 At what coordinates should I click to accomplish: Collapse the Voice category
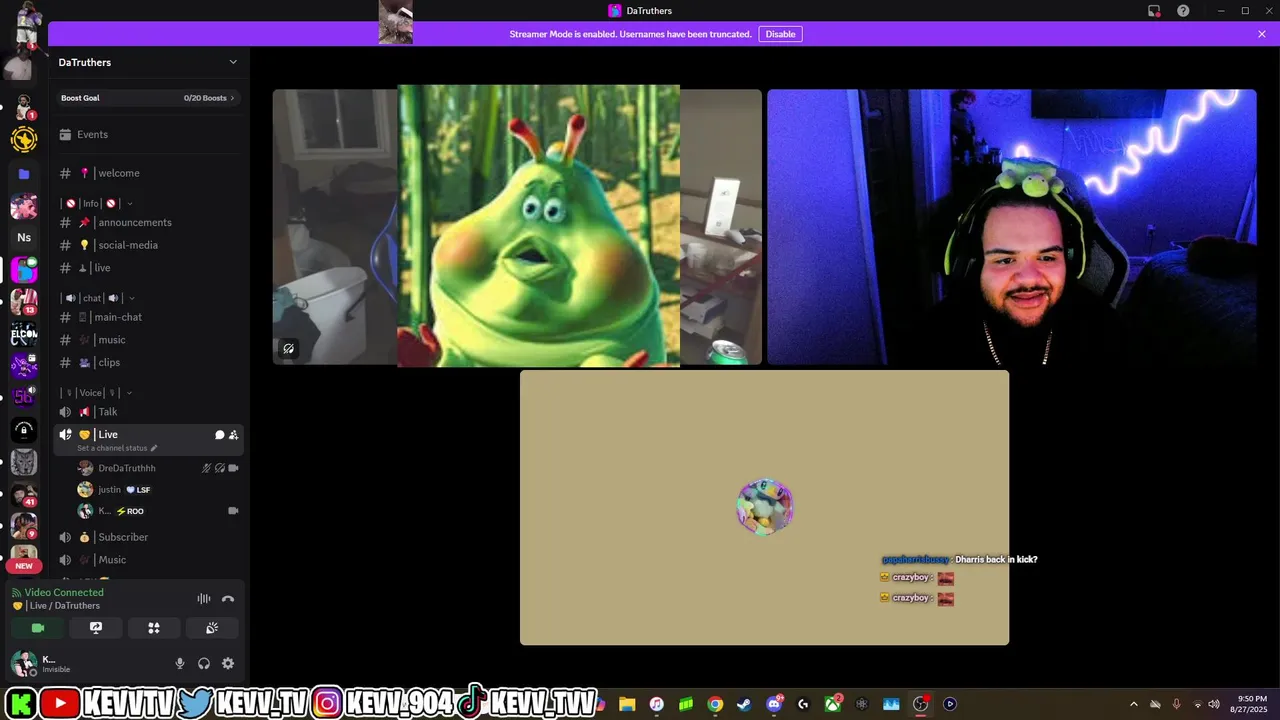tap(97, 393)
